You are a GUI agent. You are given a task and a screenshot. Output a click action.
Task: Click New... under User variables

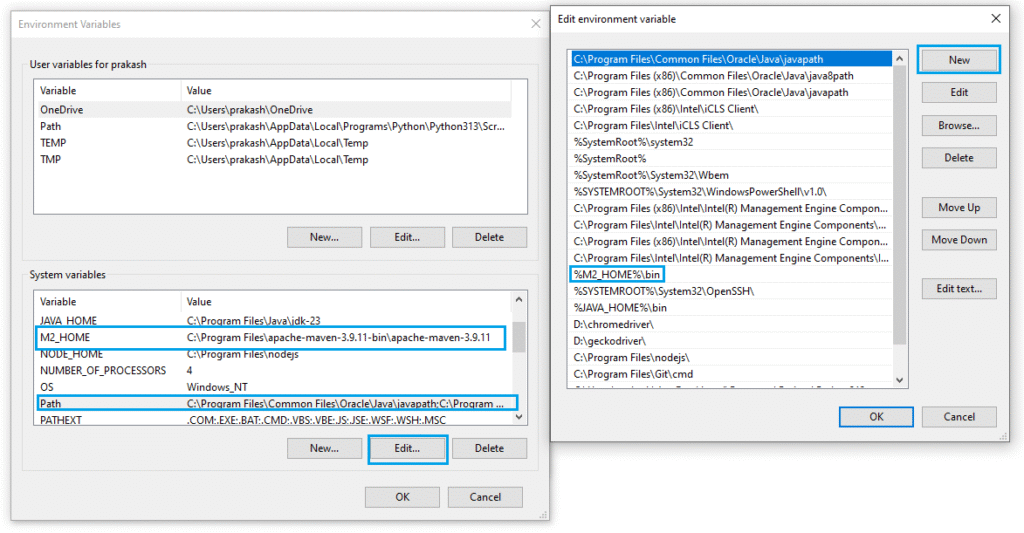coord(324,237)
